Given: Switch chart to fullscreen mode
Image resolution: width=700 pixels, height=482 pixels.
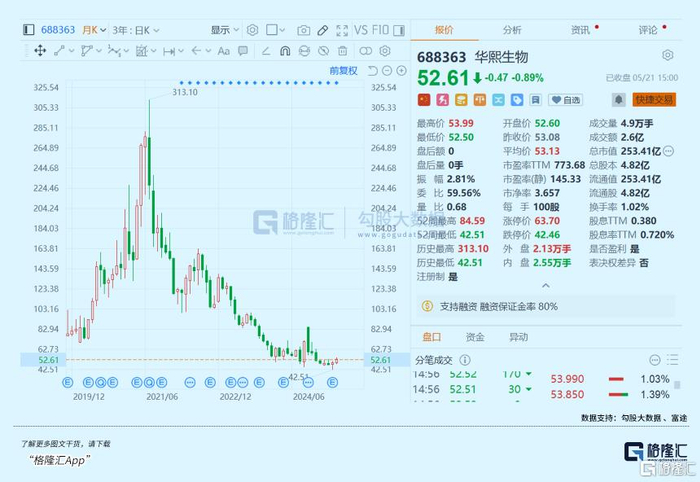Looking at the screenshot, I should tap(342, 30).
